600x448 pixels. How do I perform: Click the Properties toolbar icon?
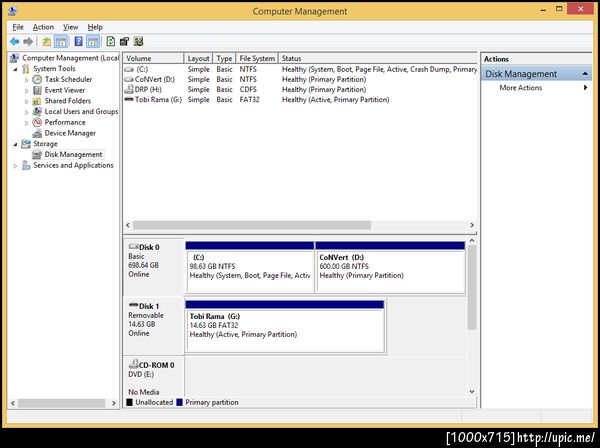coord(124,41)
